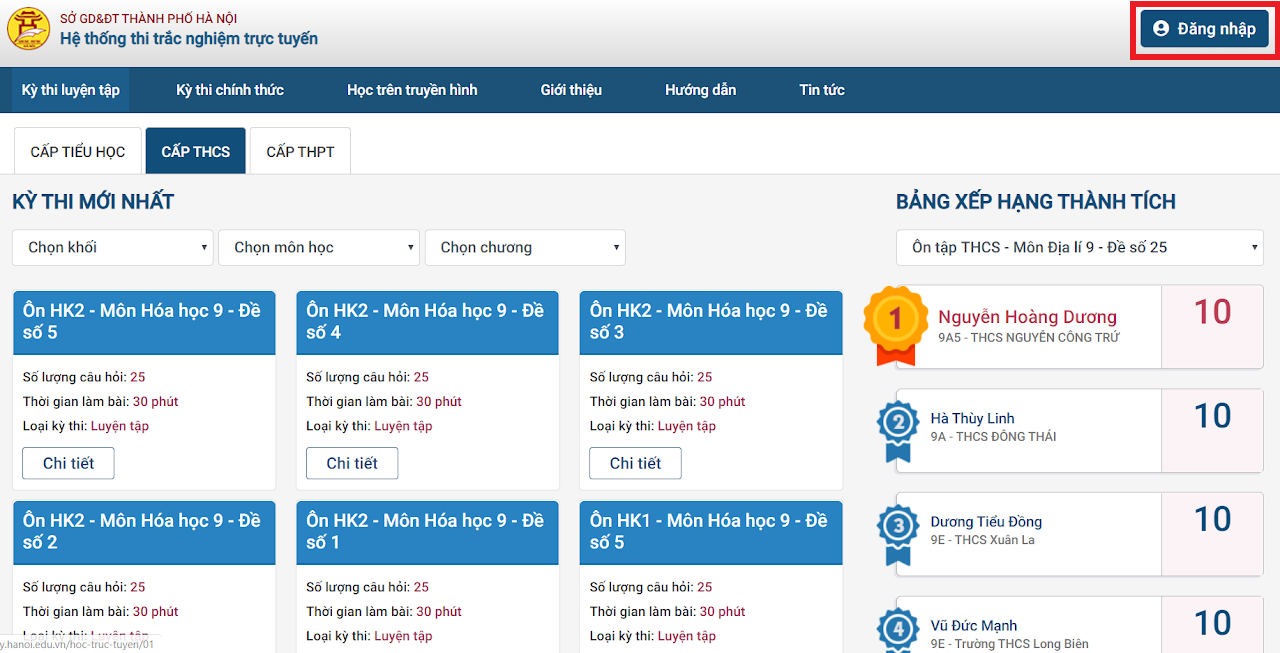Image resolution: width=1280 pixels, height=653 pixels.
Task: Click 9E - THCS Xuân La text
Action: 982,540
